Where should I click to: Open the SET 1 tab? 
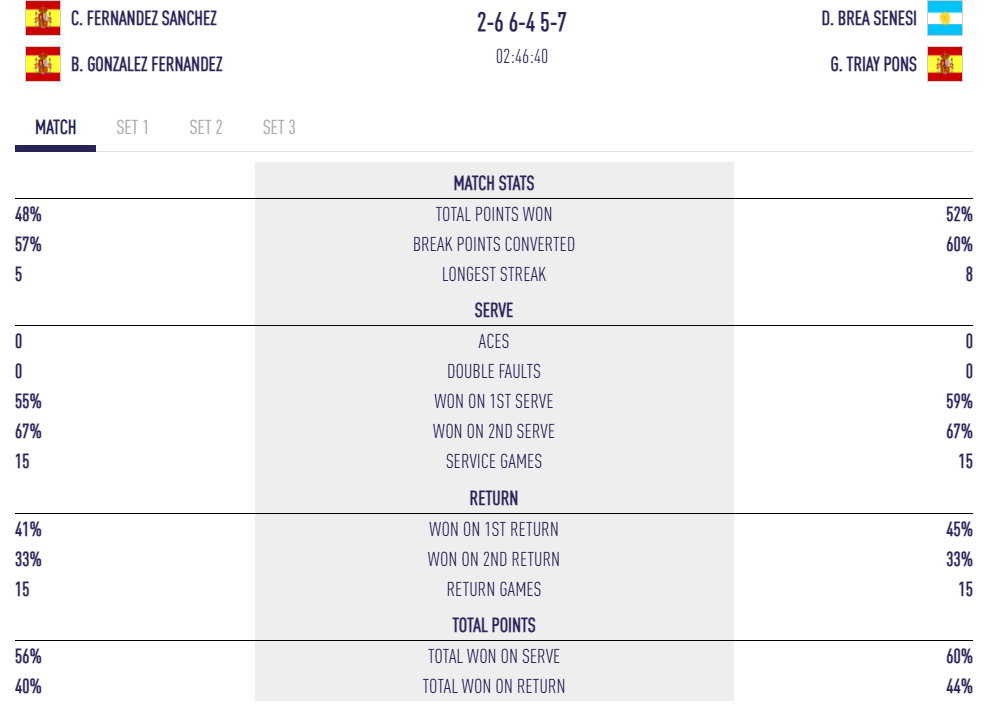click(132, 127)
